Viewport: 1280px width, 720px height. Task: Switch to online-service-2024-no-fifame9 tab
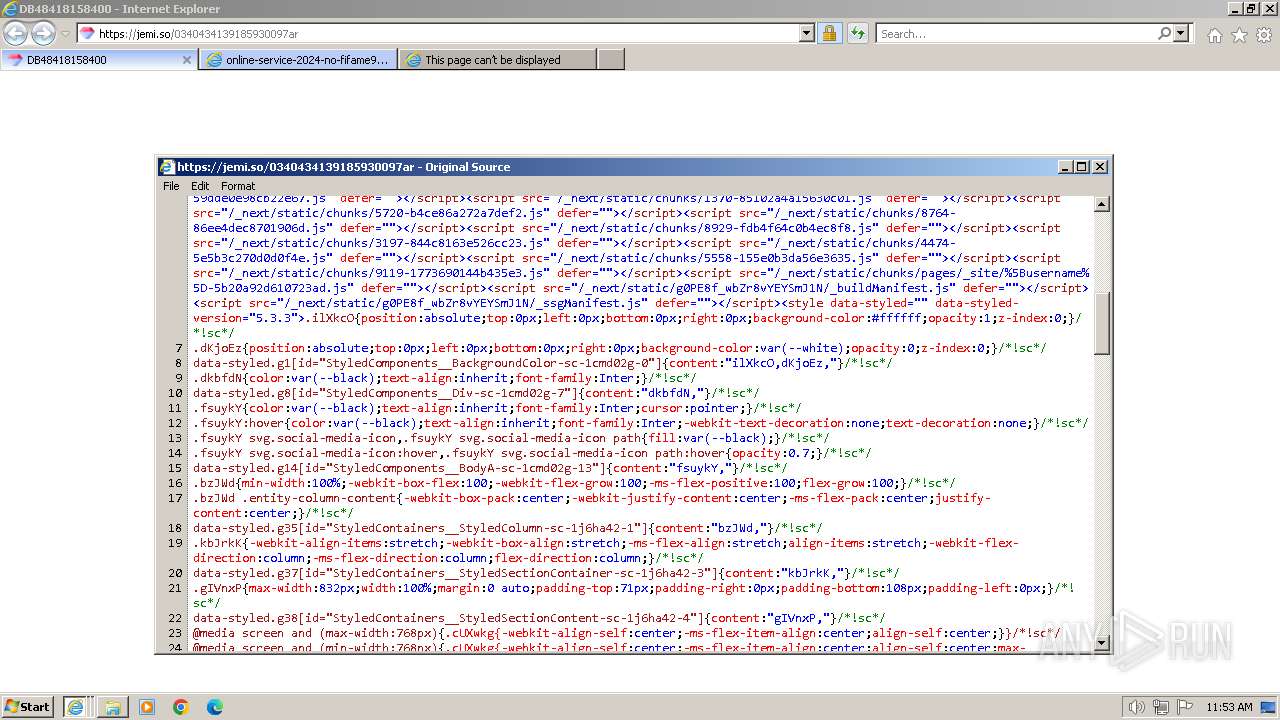[x=298, y=59]
